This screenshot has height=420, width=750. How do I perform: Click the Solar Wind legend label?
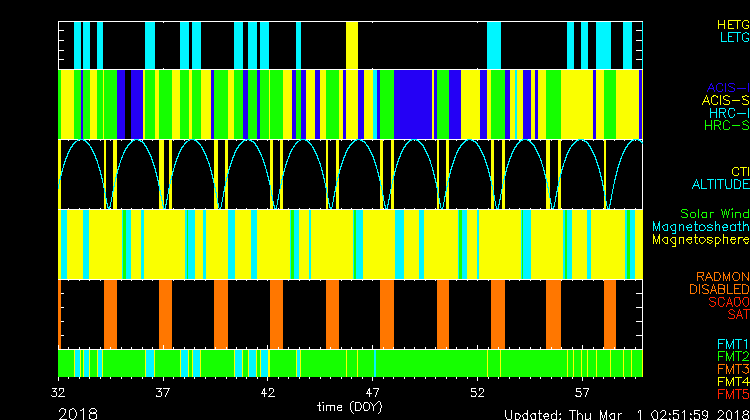[714, 214]
